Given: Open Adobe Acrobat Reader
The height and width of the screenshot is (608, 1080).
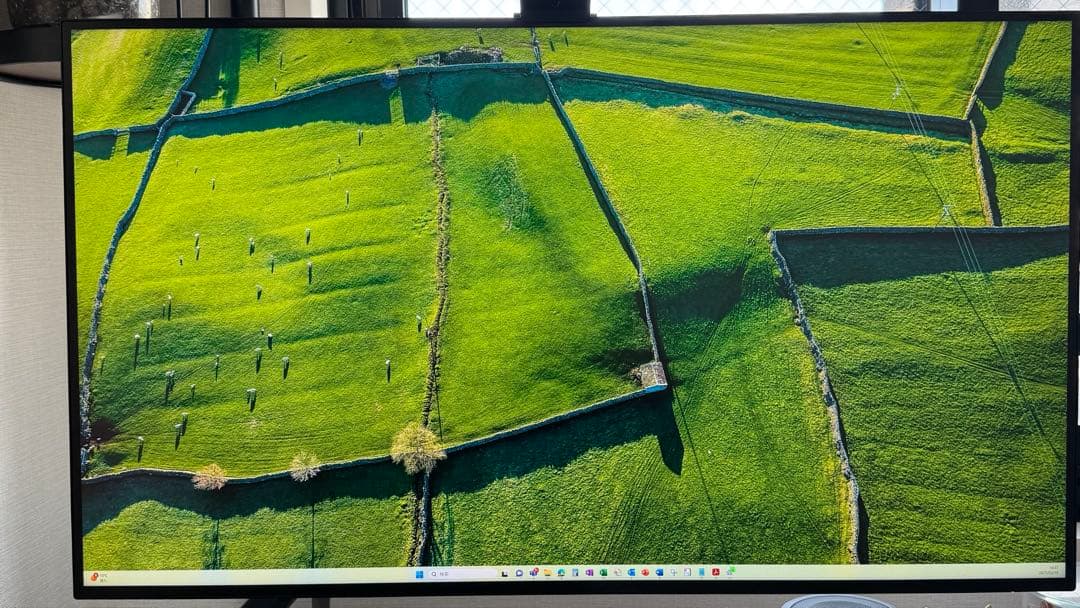Looking at the screenshot, I should [x=716, y=576].
